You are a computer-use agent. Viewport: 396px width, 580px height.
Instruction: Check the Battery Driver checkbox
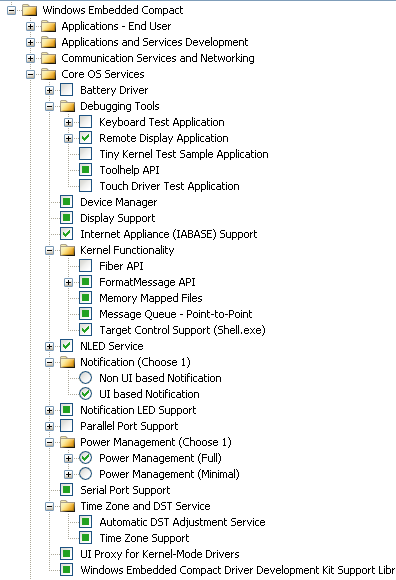[67, 90]
